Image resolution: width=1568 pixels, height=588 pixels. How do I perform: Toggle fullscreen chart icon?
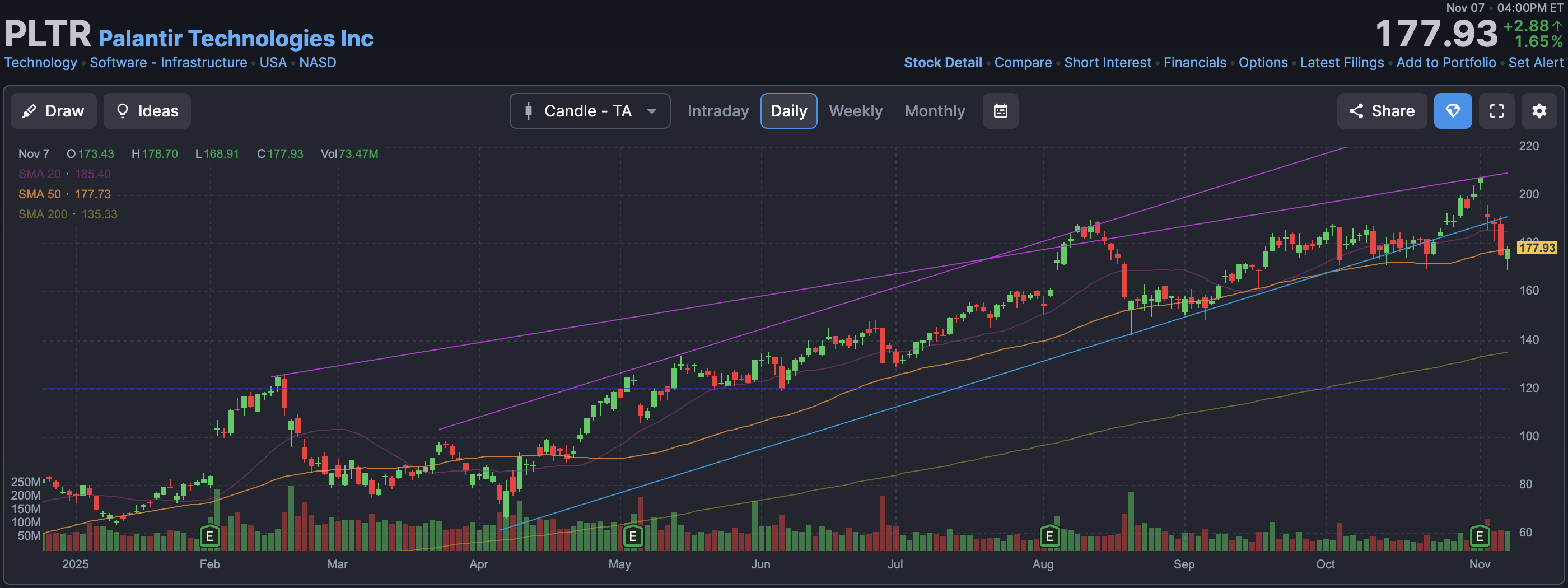[1496, 111]
